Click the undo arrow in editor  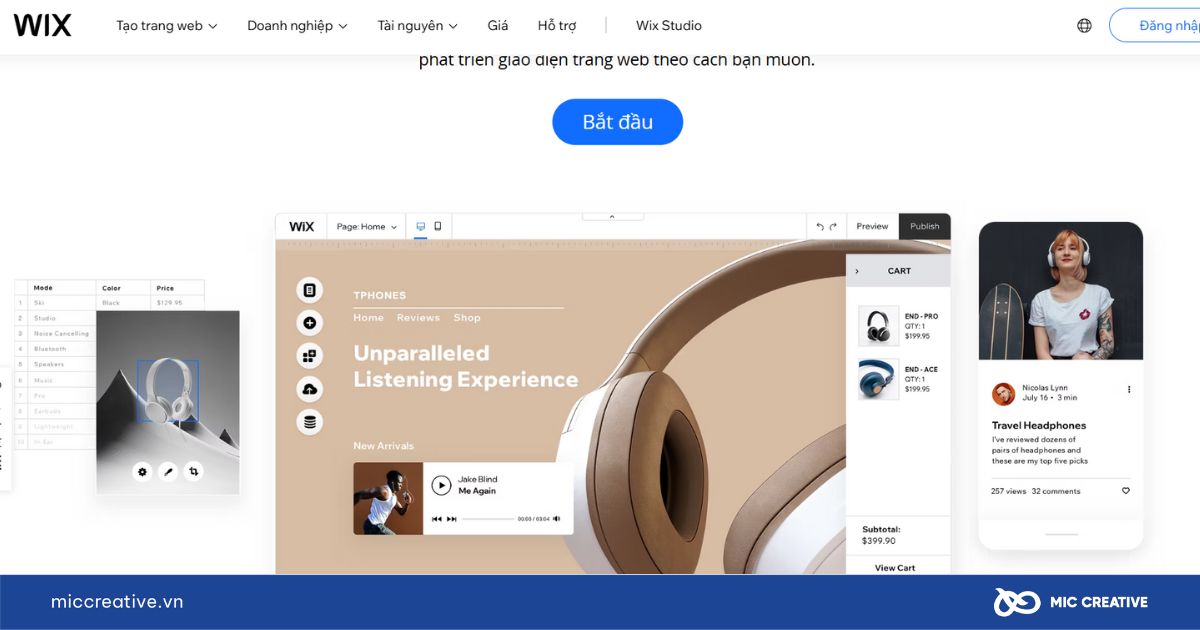click(820, 227)
